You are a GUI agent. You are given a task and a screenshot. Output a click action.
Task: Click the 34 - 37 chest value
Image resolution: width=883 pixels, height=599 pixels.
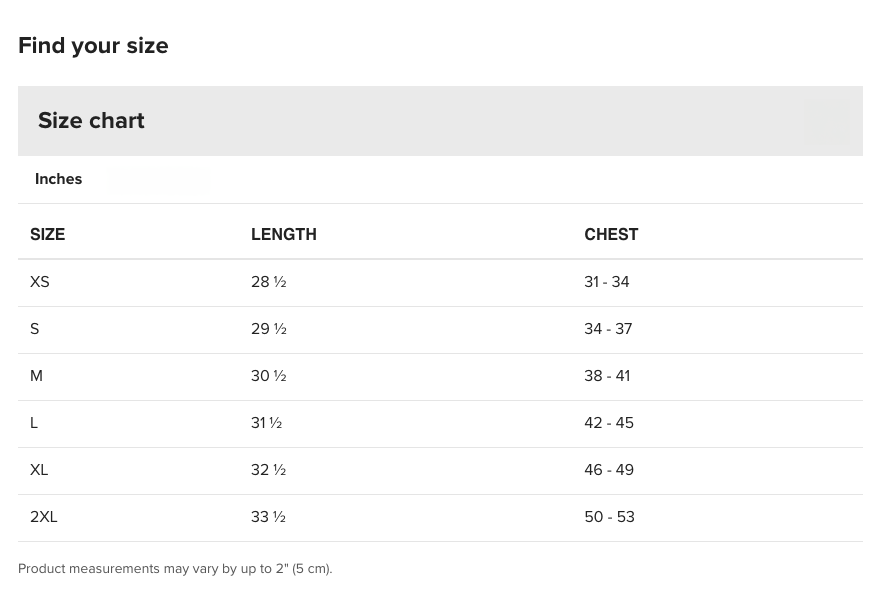608,329
